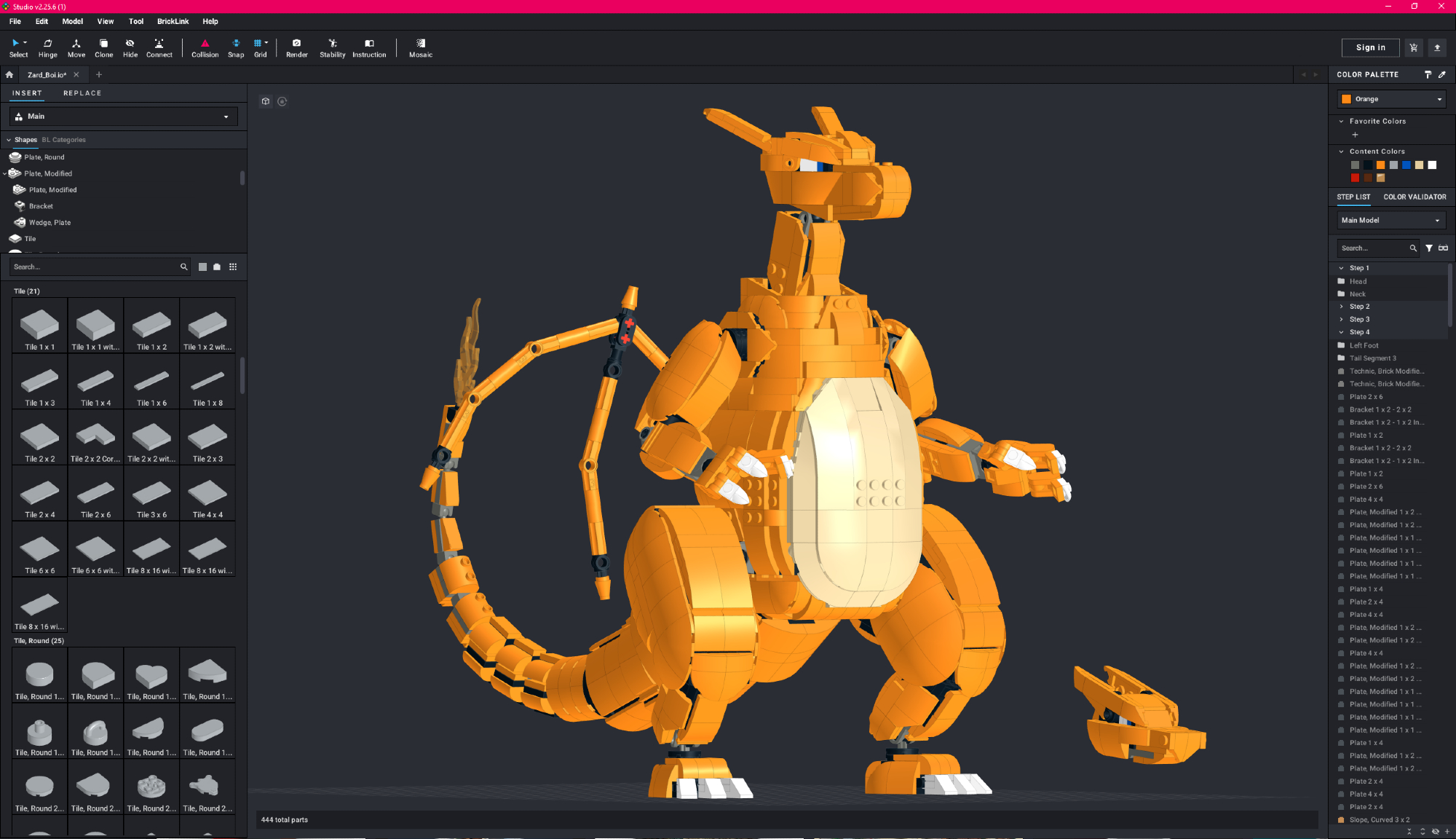The height and width of the screenshot is (839, 1456).
Task: Switch to the Color Validator tab
Action: pos(1415,197)
